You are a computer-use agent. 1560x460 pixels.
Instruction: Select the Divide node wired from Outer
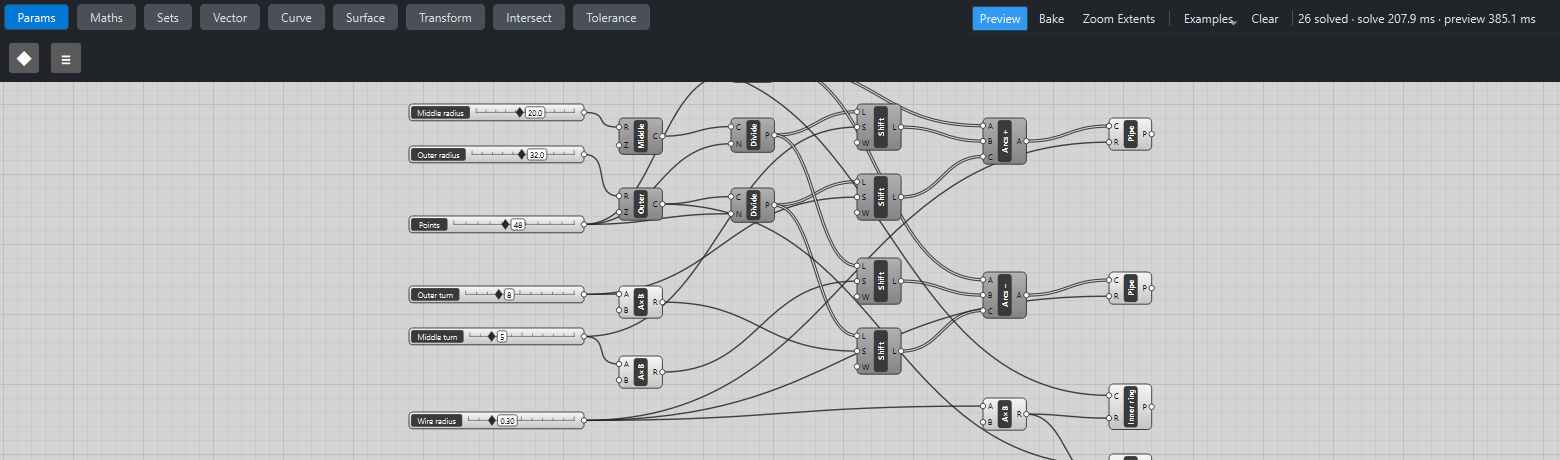(x=753, y=204)
